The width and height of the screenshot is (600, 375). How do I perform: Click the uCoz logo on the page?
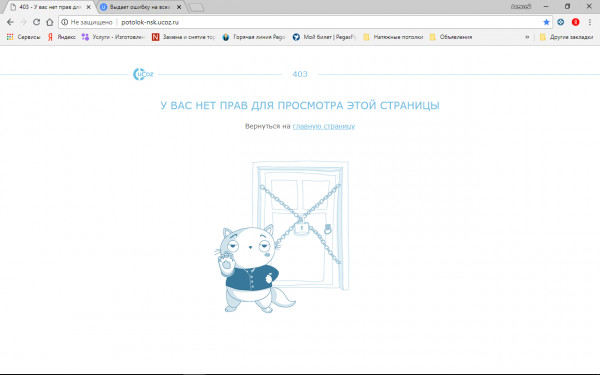click(143, 74)
